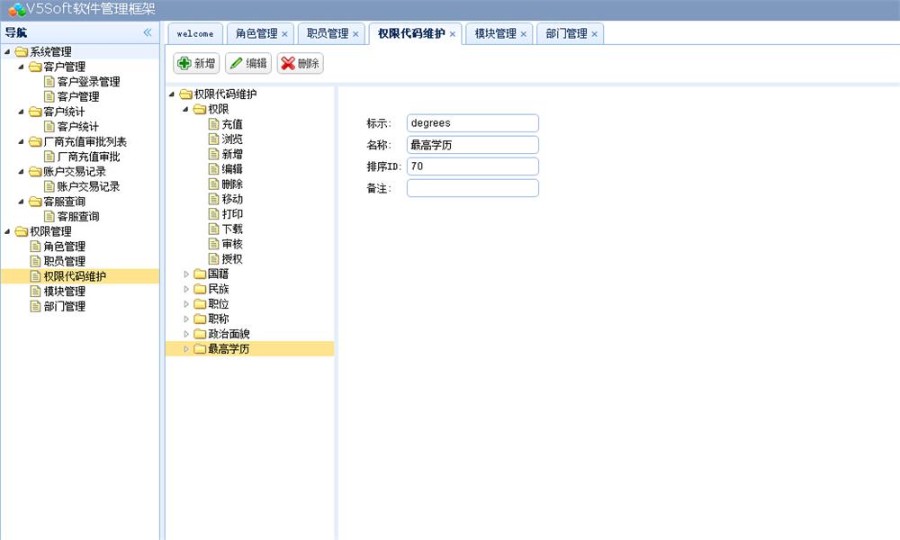
Task: Switch to the 职员管理 tab
Action: 327,34
